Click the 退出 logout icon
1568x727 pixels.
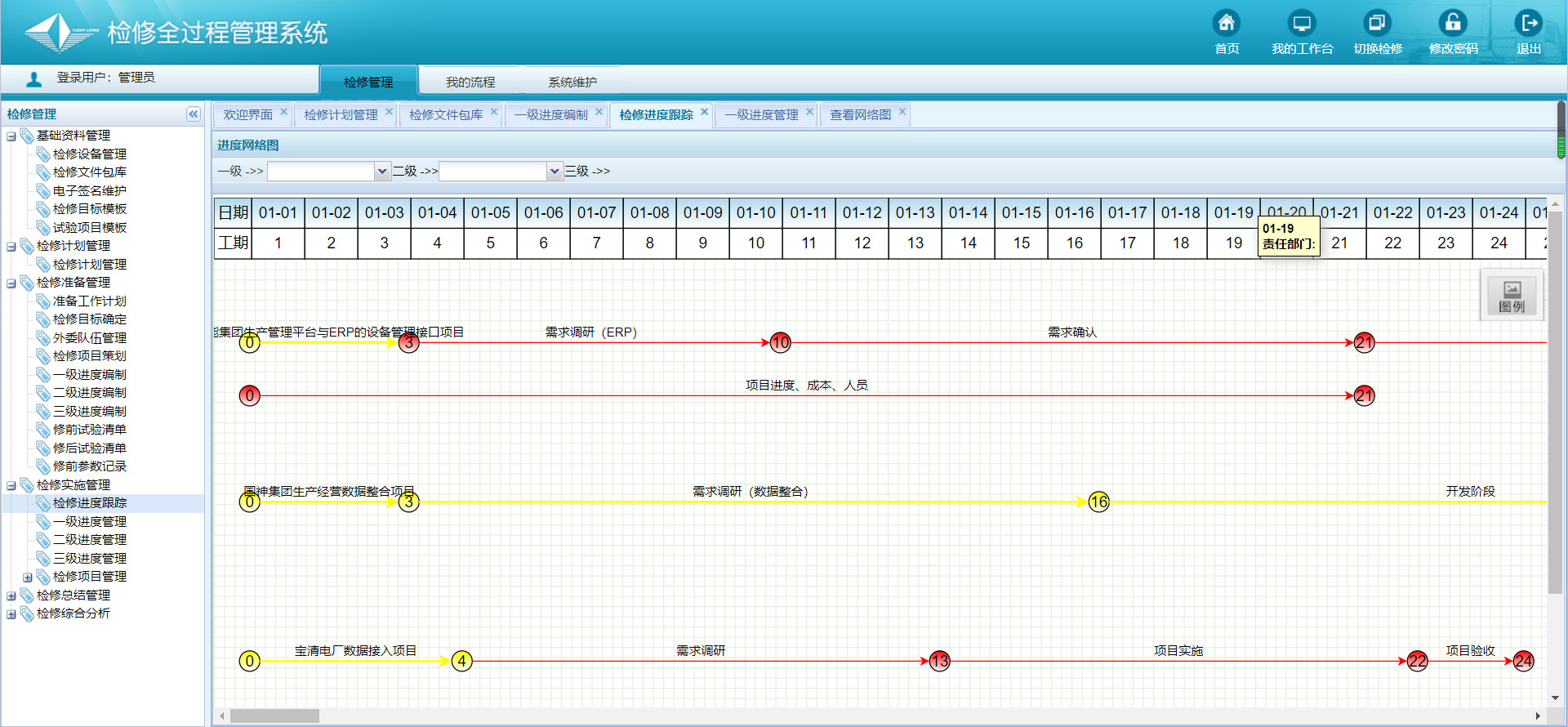pos(1528,24)
